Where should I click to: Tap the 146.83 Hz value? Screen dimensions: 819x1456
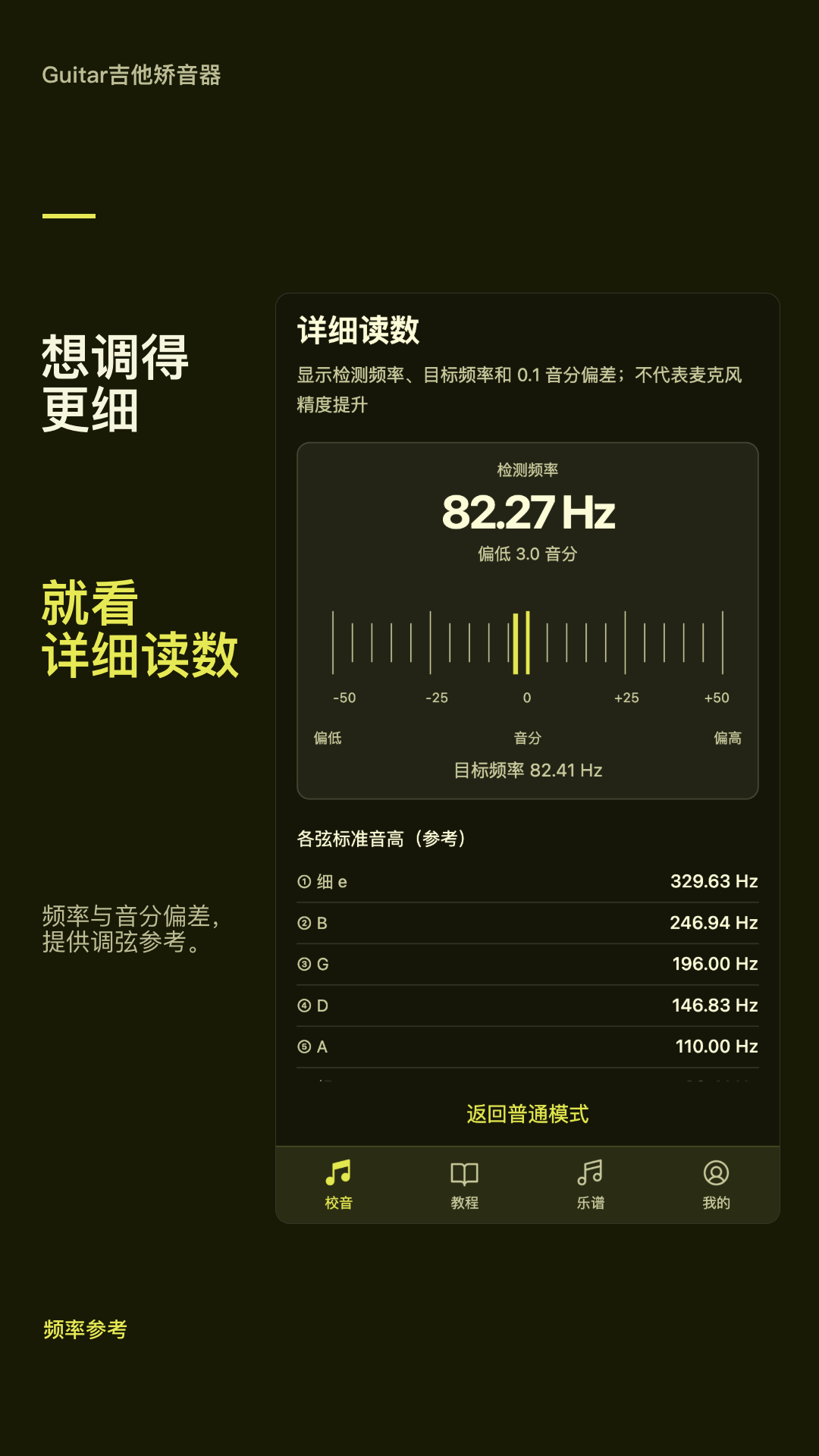[x=715, y=1006]
